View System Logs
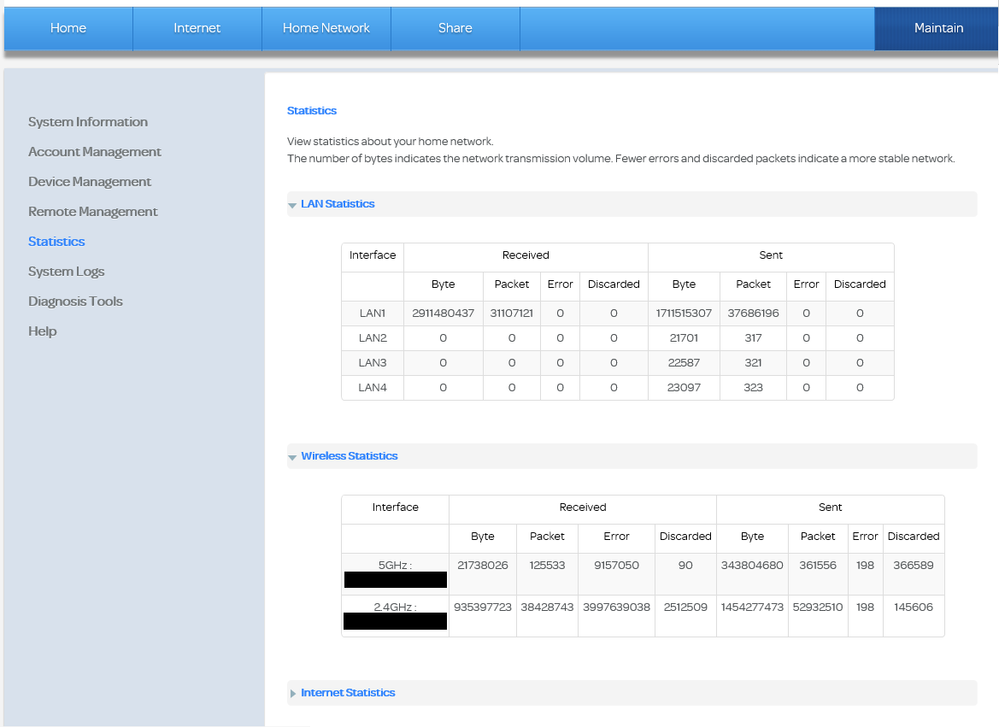The width and height of the screenshot is (999, 727). pyautogui.click(x=66, y=272)
